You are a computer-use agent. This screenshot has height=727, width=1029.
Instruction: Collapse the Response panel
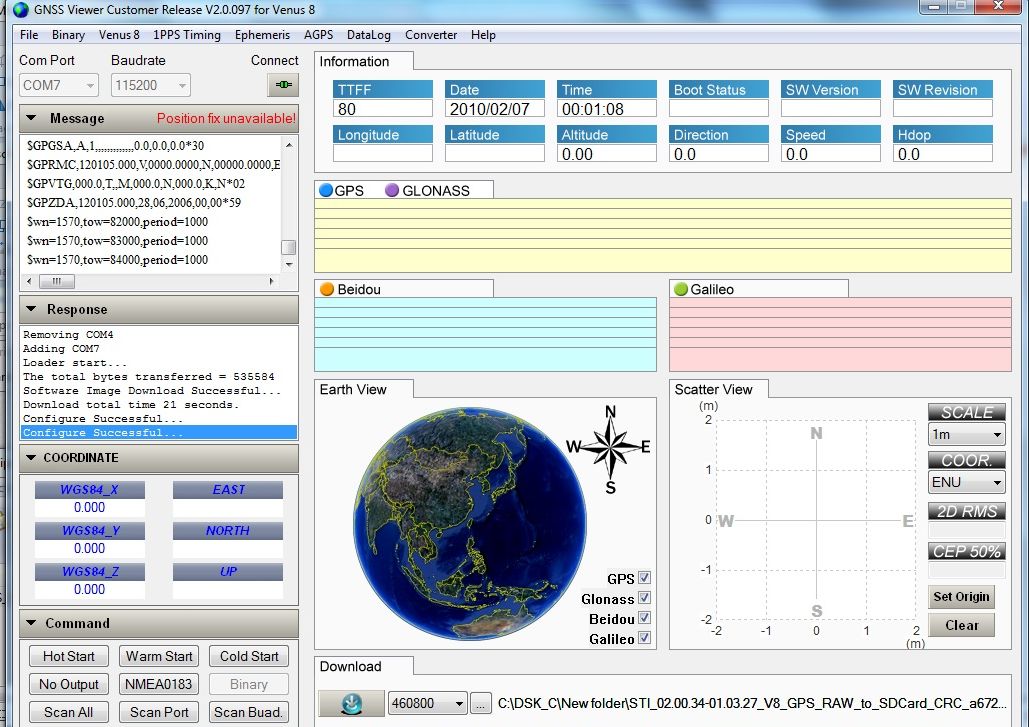pyautogui.click(x=31, y=309)
